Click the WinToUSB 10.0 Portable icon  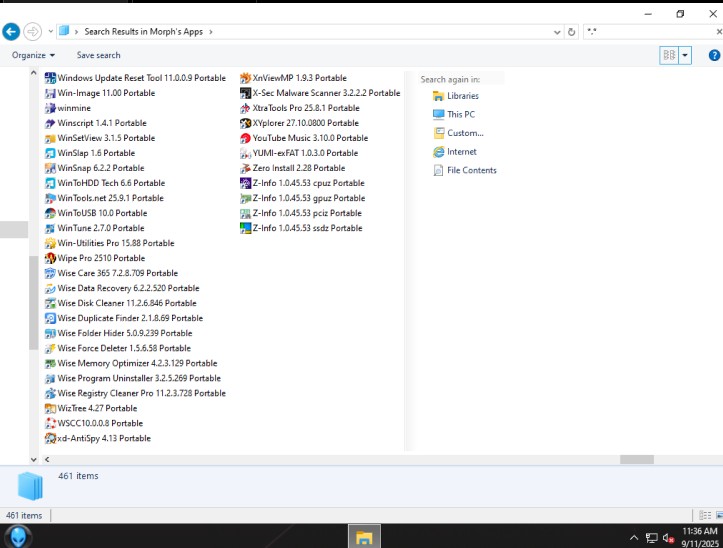click(50, 213)
